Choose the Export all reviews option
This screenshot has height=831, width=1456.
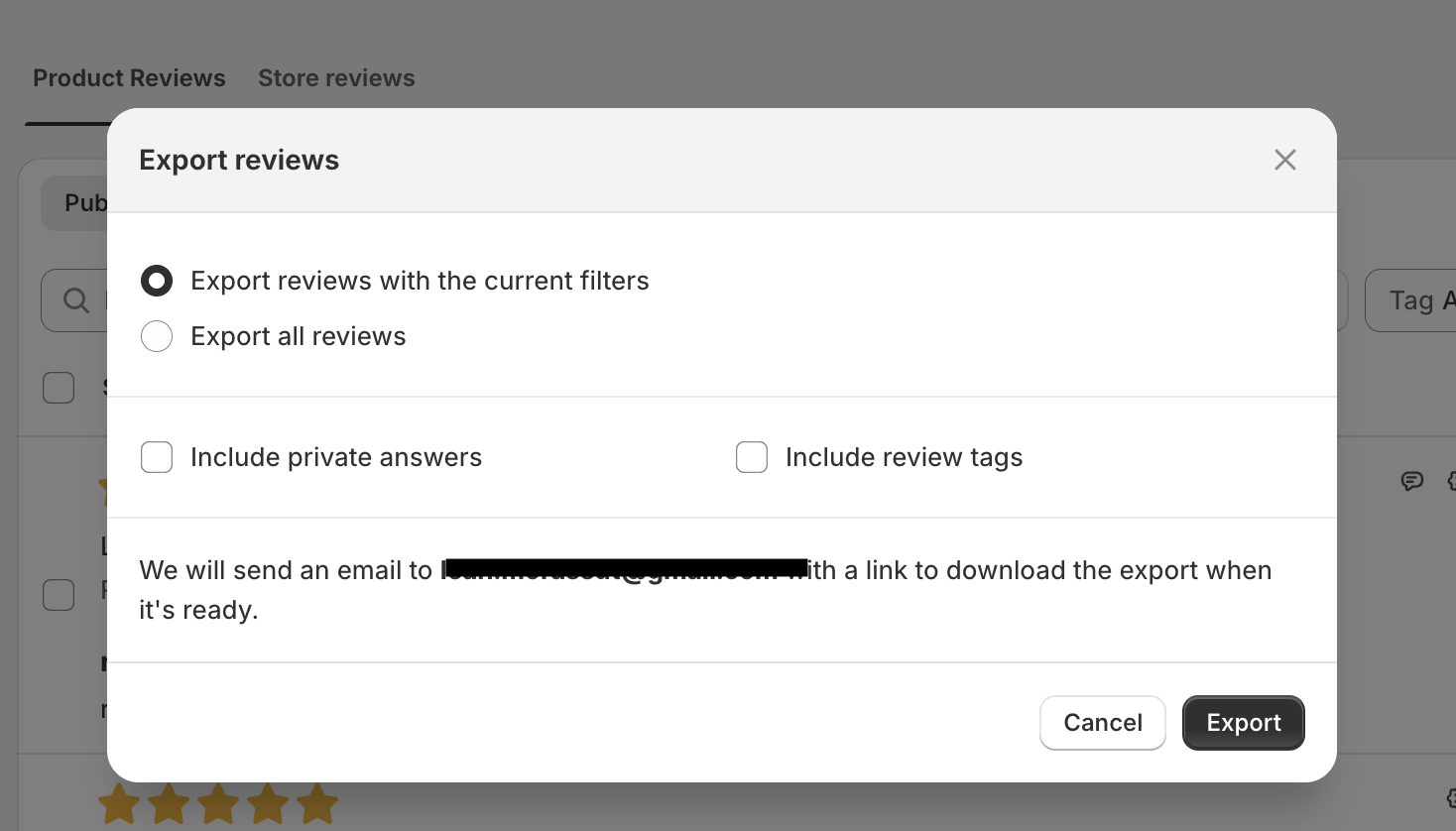pos(157,336)
